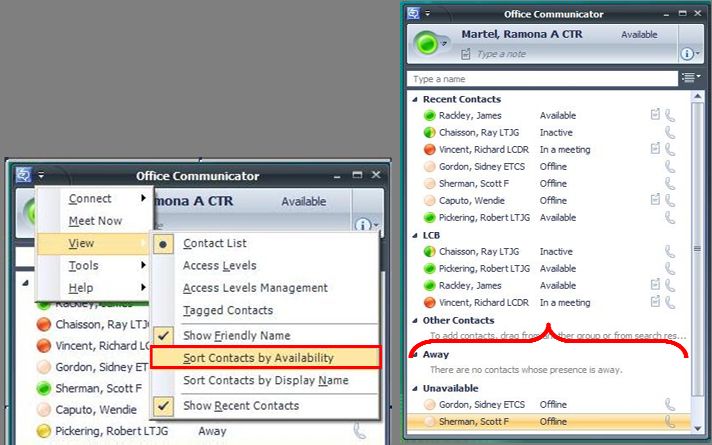Image resolution: width=712 pixels, height=445 pixels.
Task: Click the phone icon beside Pickering in the left window
Action: 359,430
